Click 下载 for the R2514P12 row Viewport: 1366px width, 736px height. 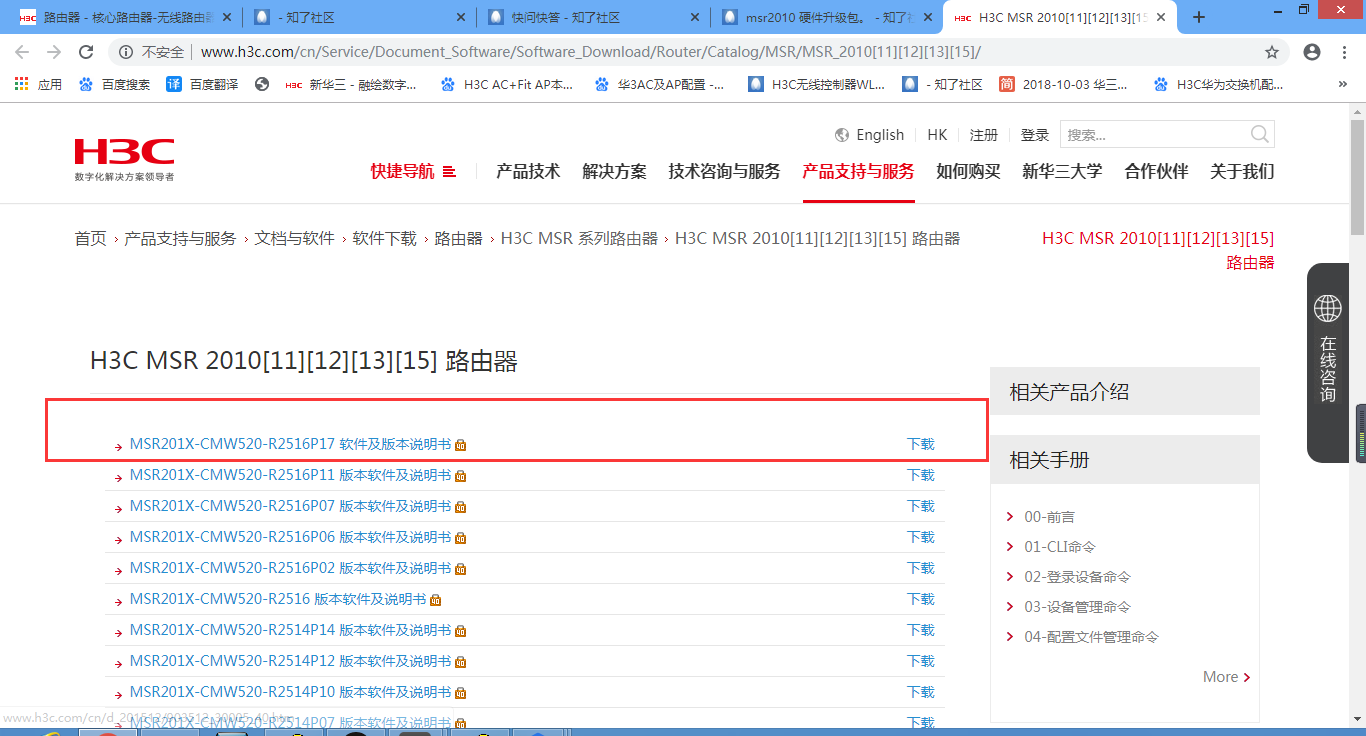921,661
